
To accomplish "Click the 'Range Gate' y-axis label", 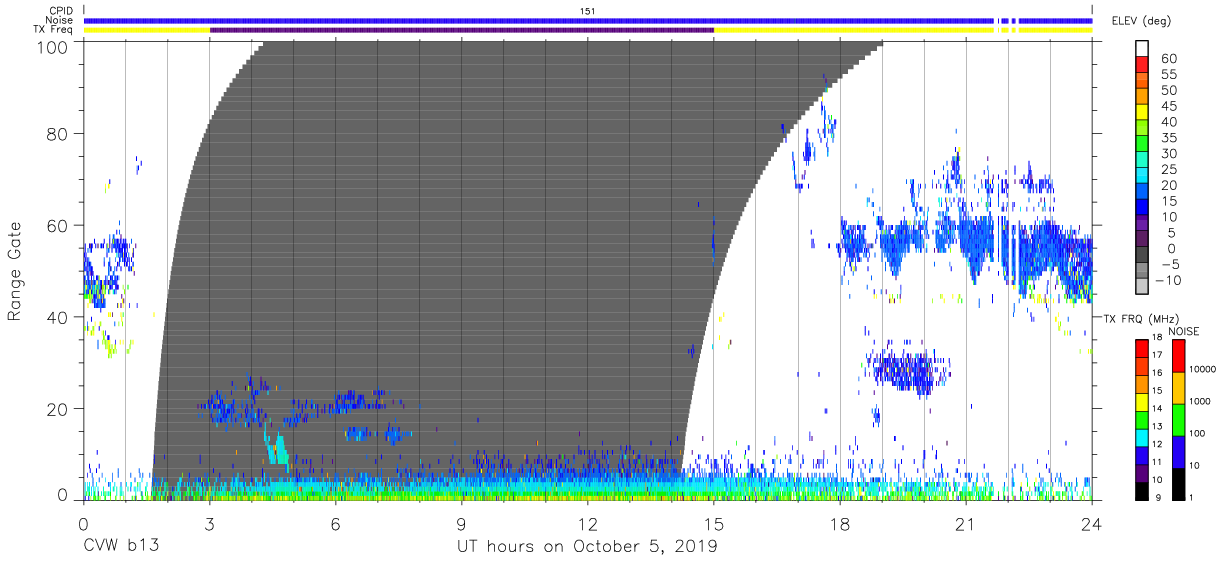I will [15, 272].
